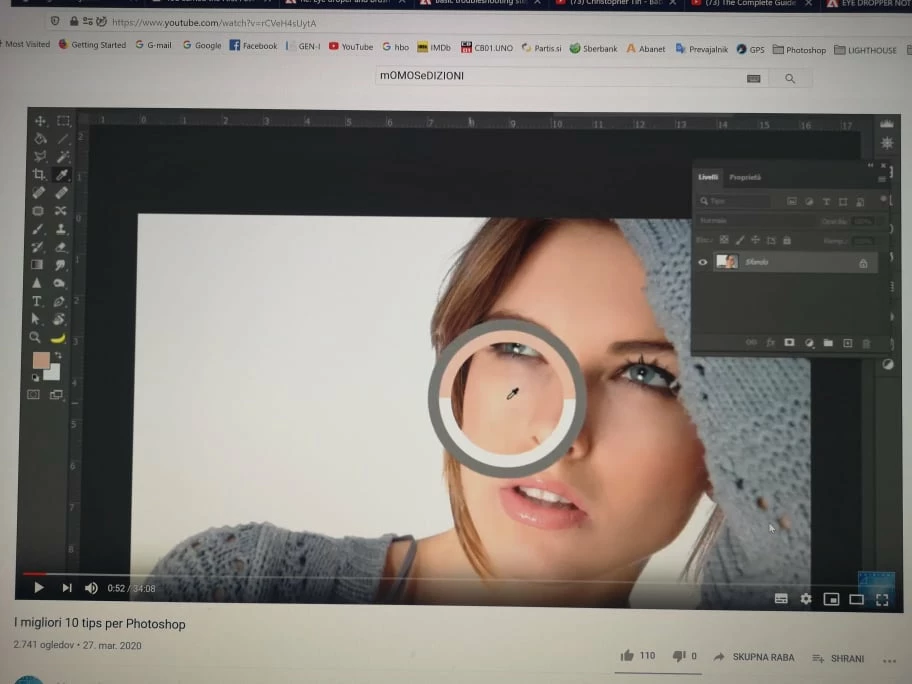Open the layer filter type dropdown
Viewport: 912px width, 684px height.
[x=734, y=201]
